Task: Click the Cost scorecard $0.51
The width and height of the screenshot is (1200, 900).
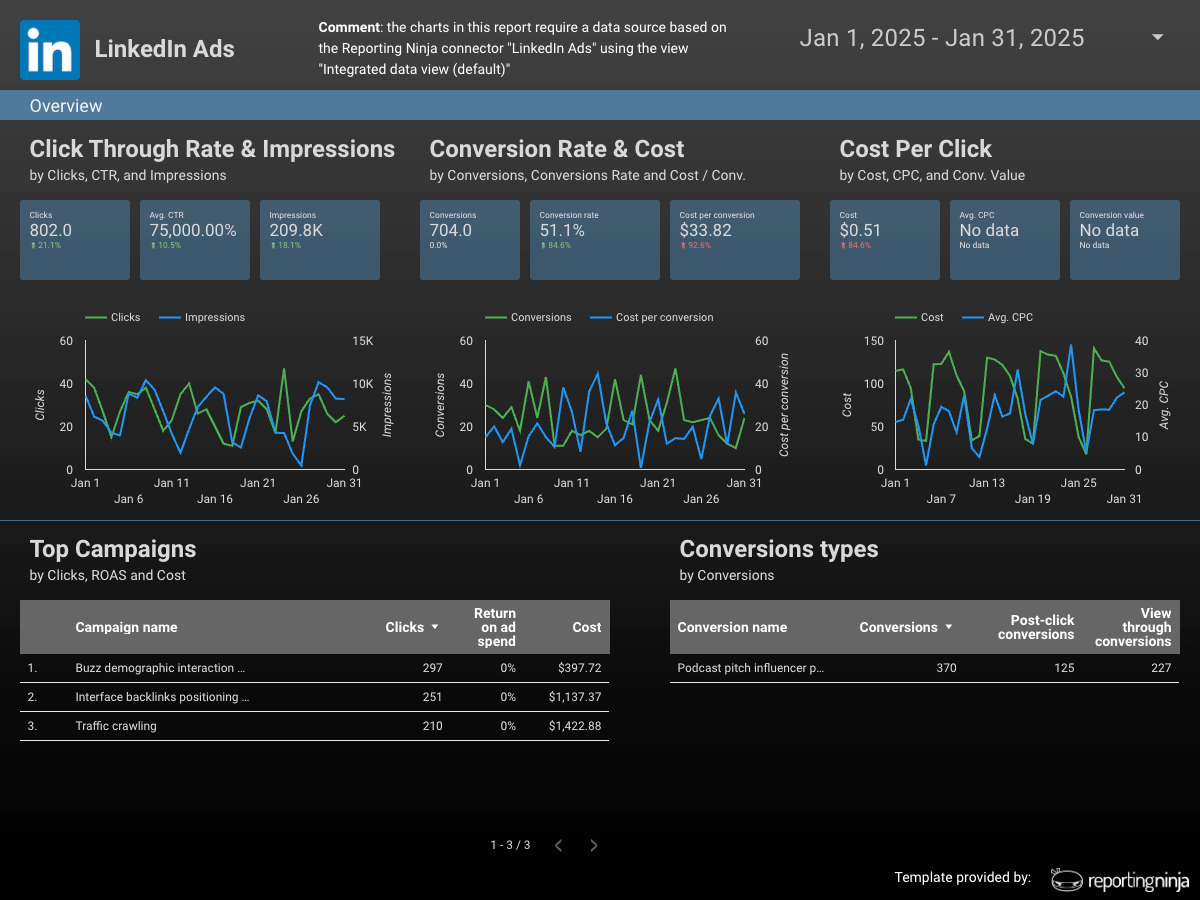Action: 885,240
